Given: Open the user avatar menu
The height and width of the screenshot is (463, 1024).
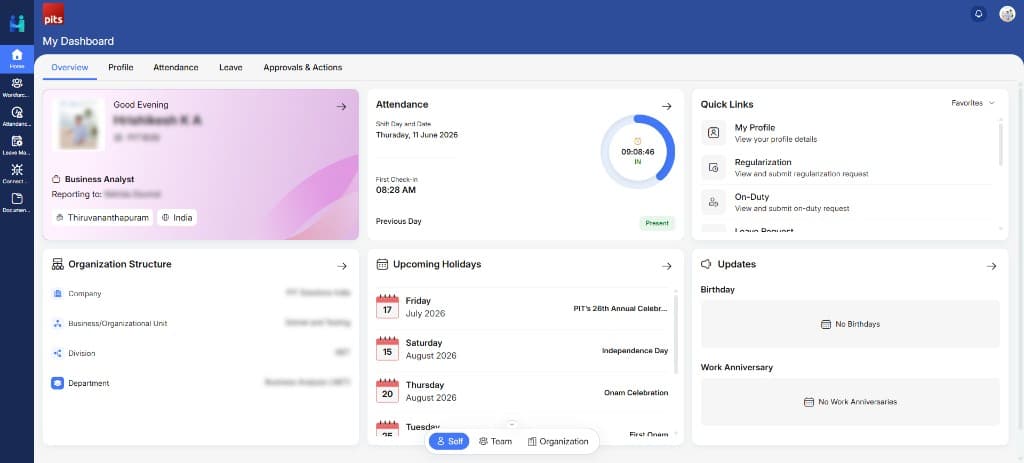Looking at the screenshot, I should (1007, 14).
